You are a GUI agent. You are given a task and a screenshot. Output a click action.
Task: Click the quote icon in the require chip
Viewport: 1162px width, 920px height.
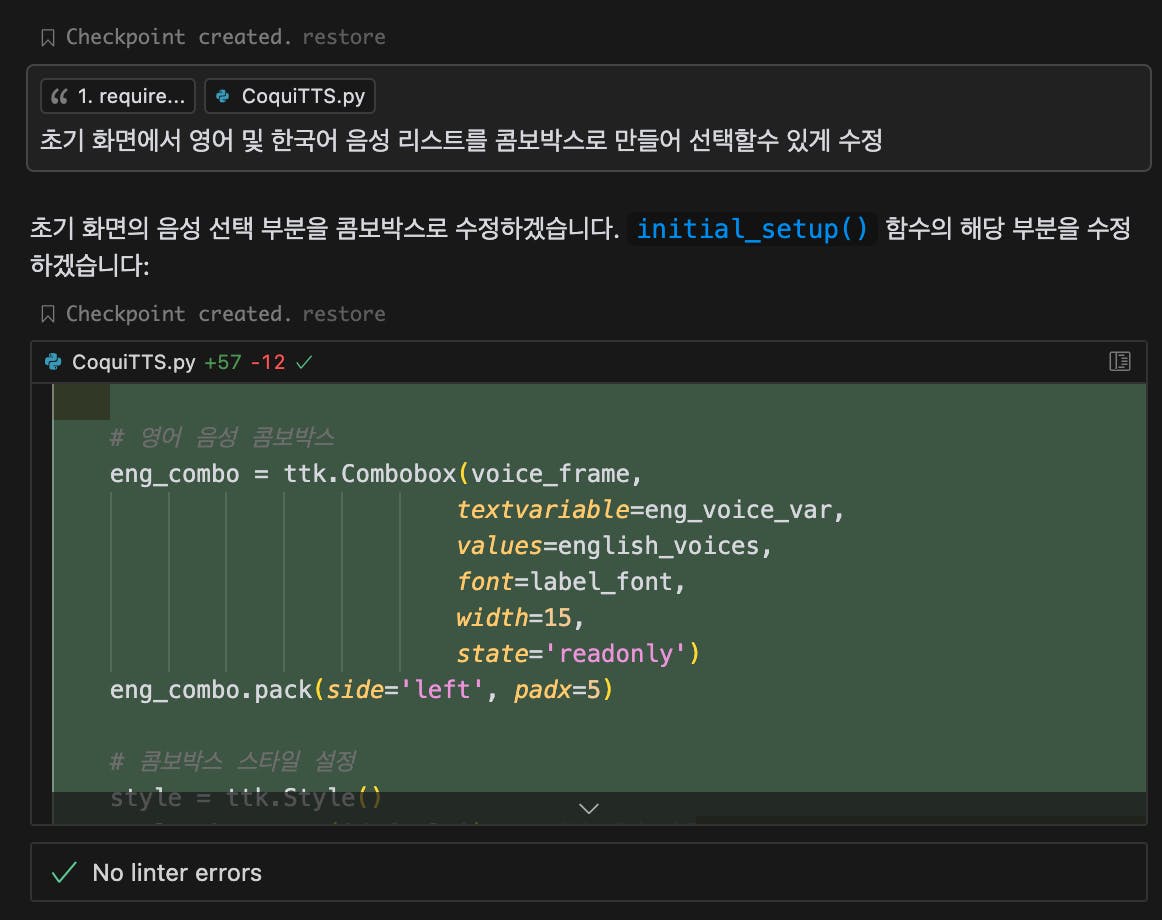coord(59,96)
